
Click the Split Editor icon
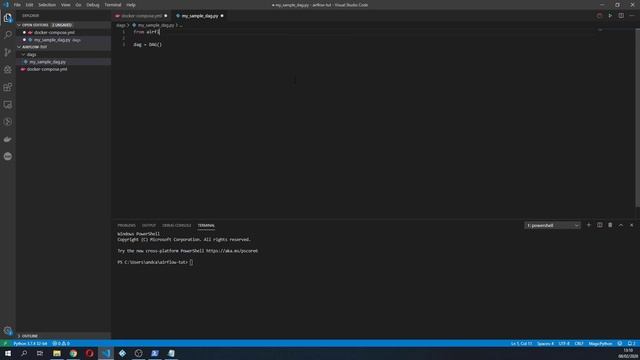click(621, 16)
